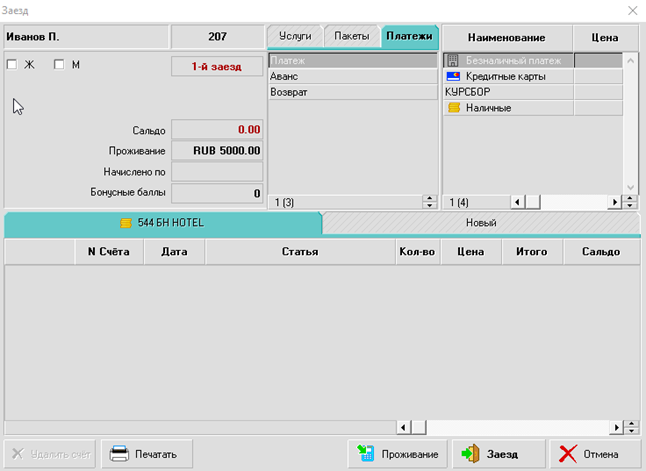Open the Пакеты tab
This screenshot has width=646, height=471.
tap(351, 36)
